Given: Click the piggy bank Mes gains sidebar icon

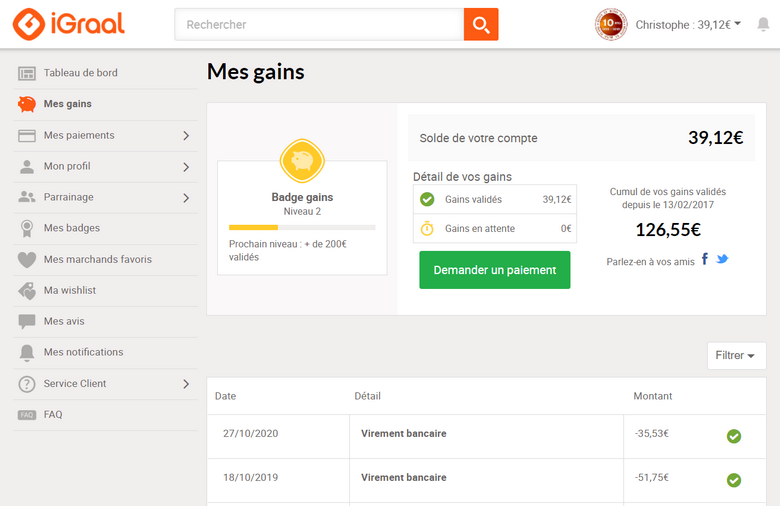Looking at the screenshot, I should tap(27, 104).
